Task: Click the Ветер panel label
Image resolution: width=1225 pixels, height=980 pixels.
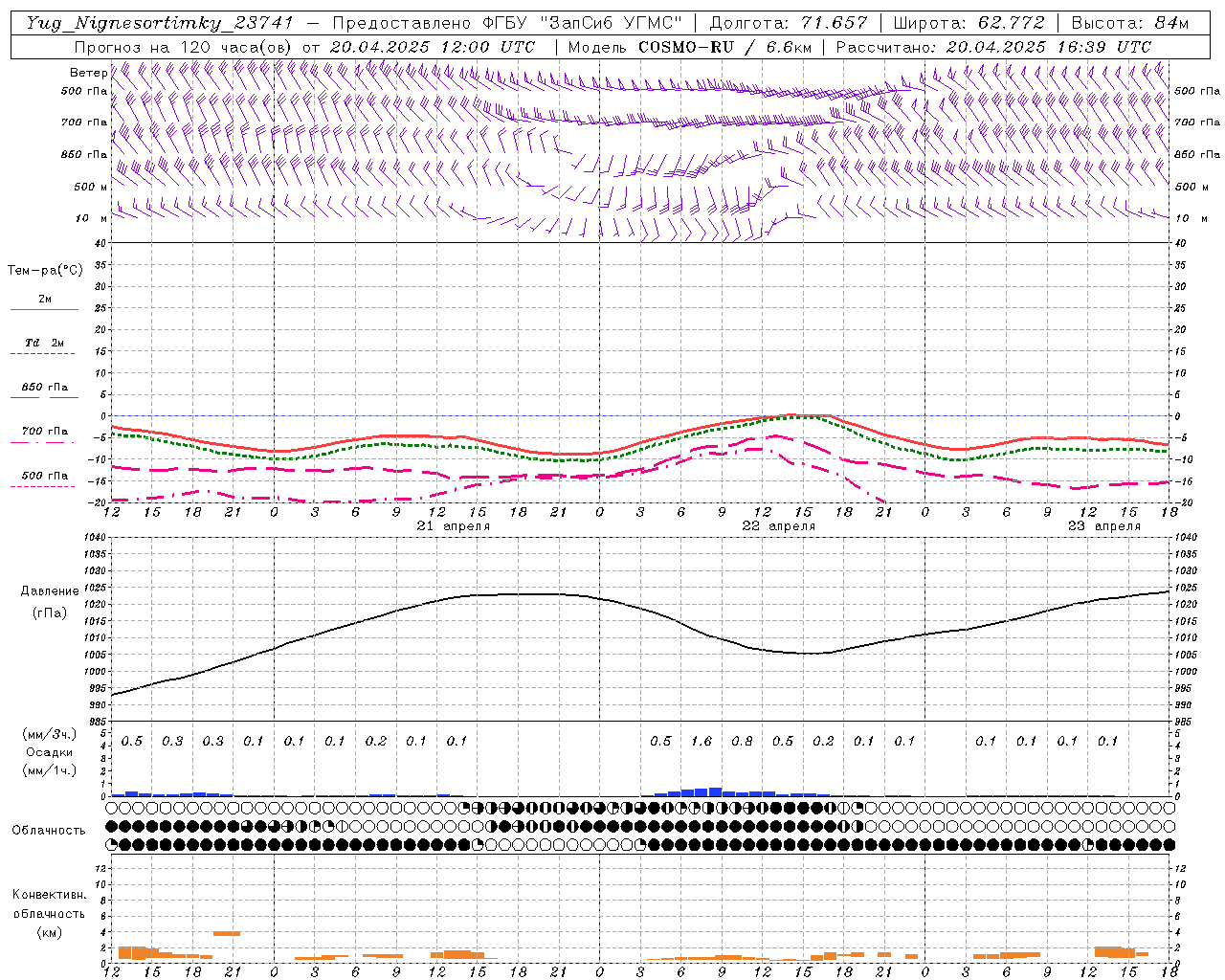Action: 88,73
